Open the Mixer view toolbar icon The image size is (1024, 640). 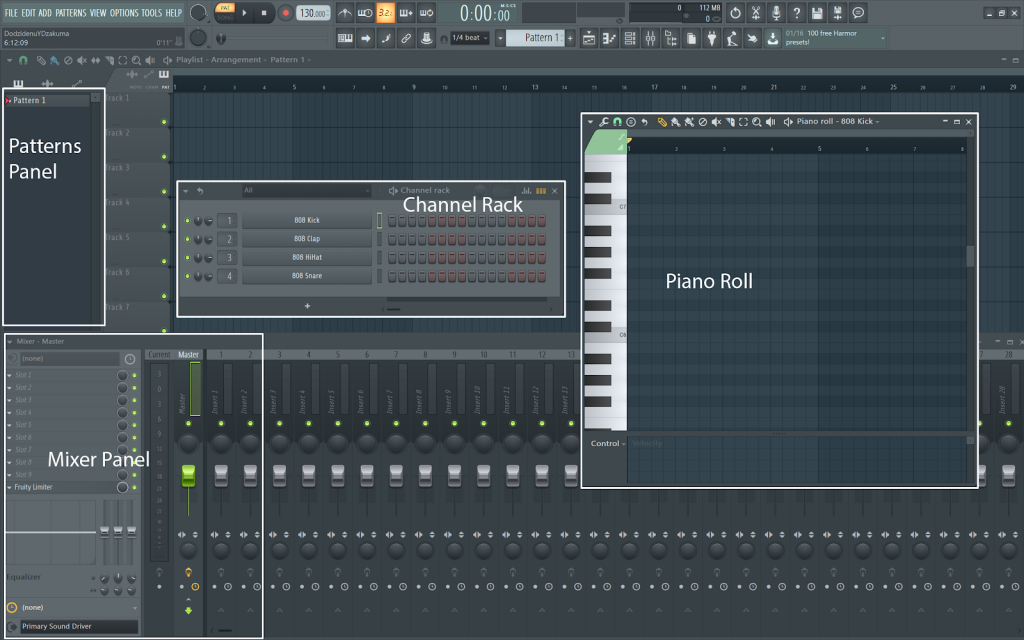(x=650, y=39)
